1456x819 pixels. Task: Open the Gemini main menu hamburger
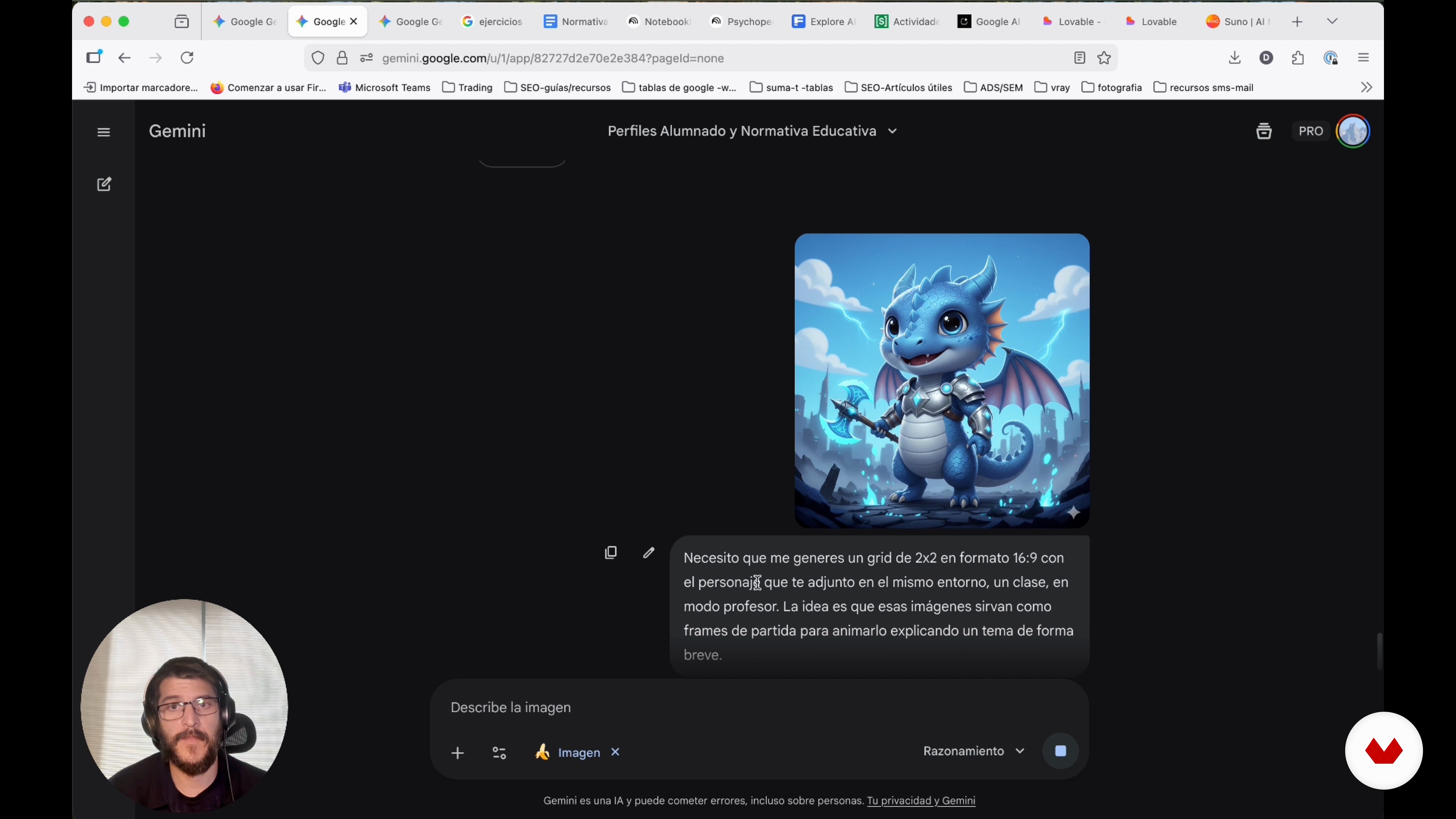tap(104, 132)
